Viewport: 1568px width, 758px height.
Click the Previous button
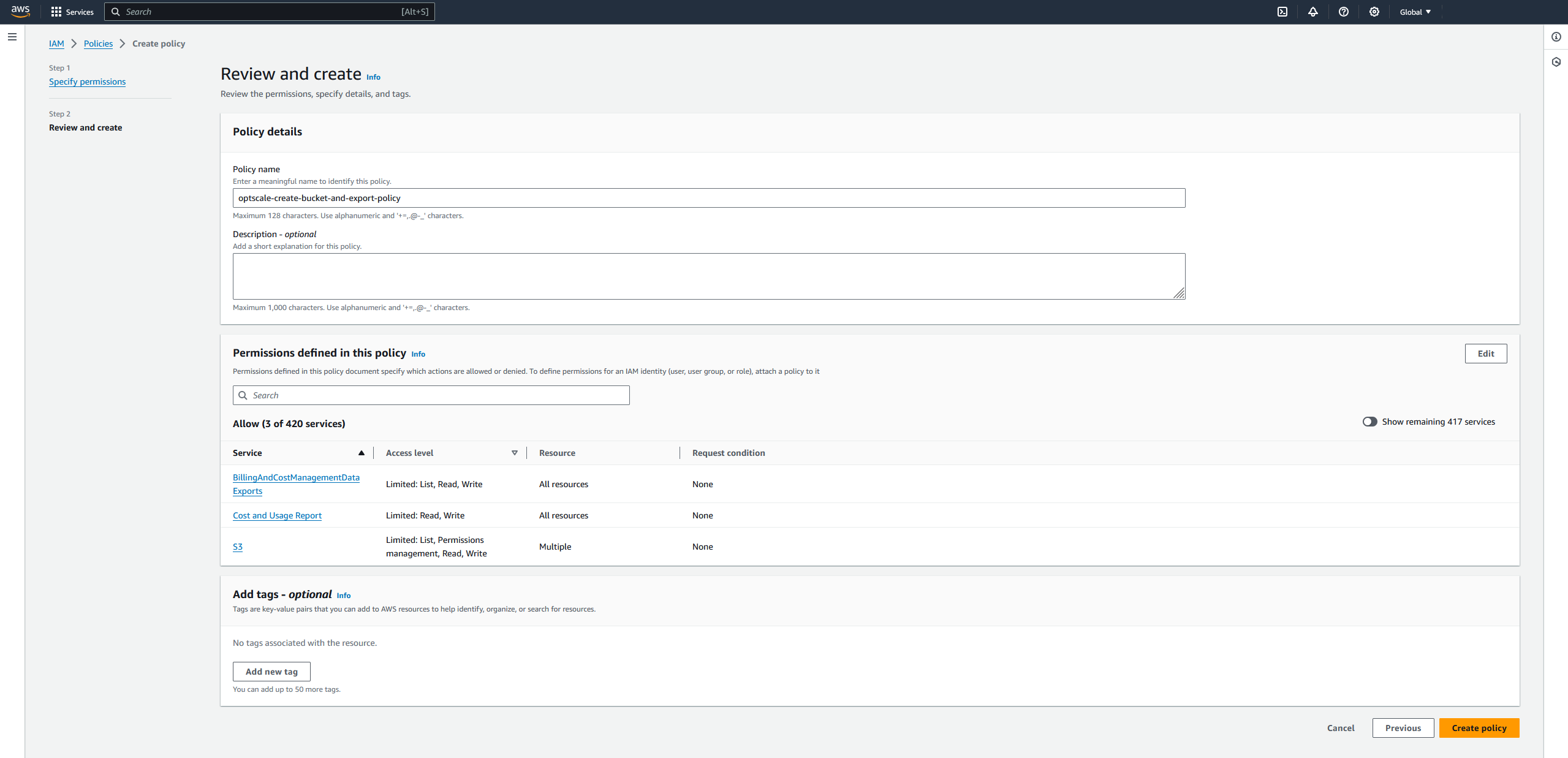[x=1403, y=728]
